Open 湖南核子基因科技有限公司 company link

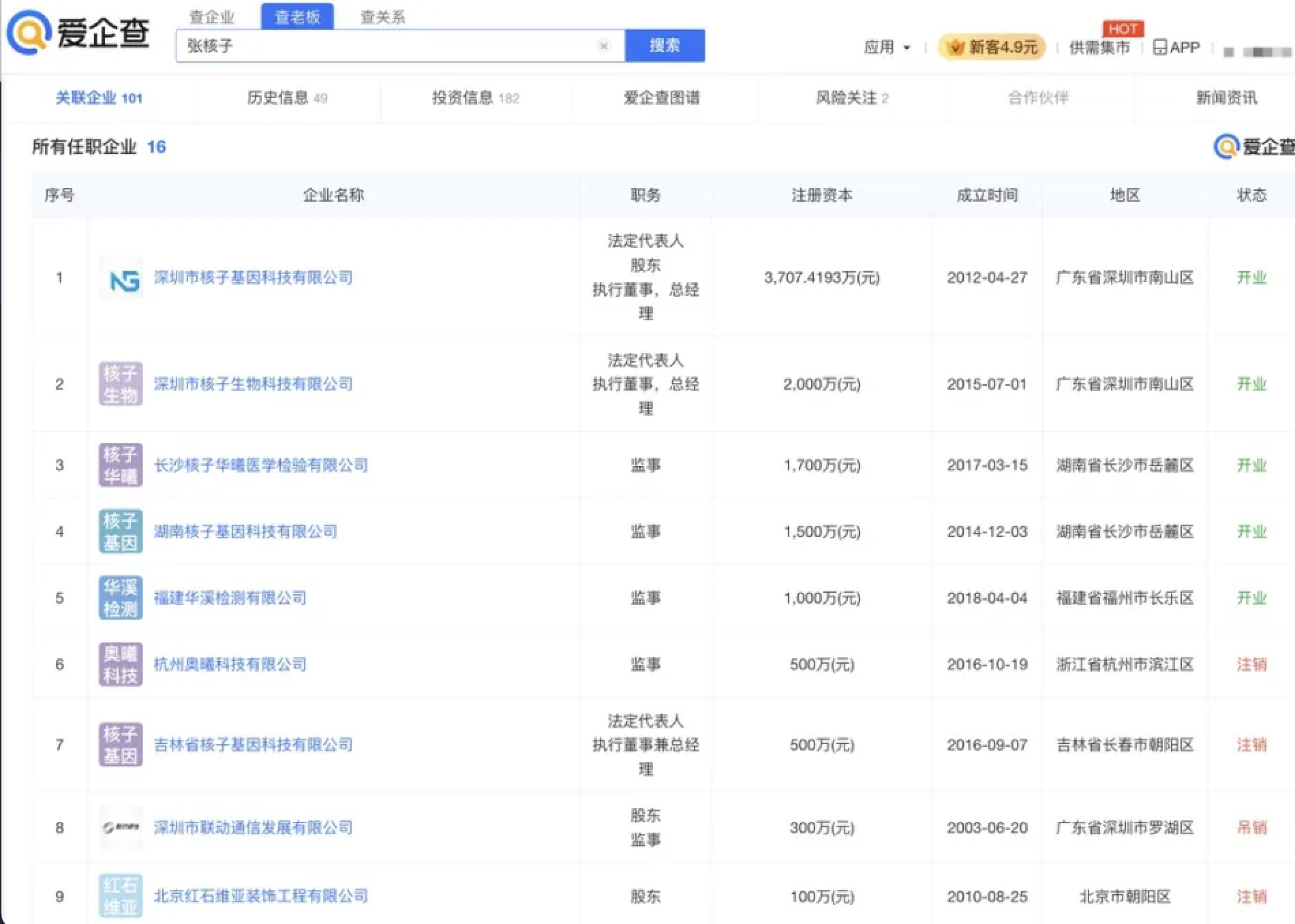click(x=245, y=532)
